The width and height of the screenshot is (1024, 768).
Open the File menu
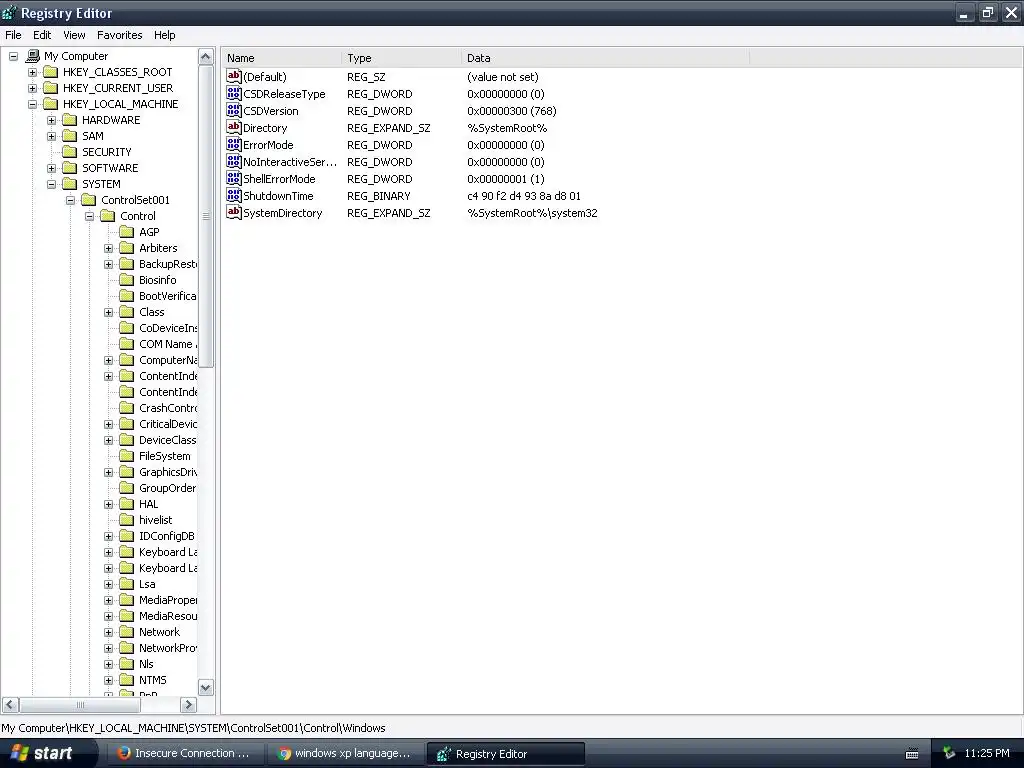(x=13, y=35)
